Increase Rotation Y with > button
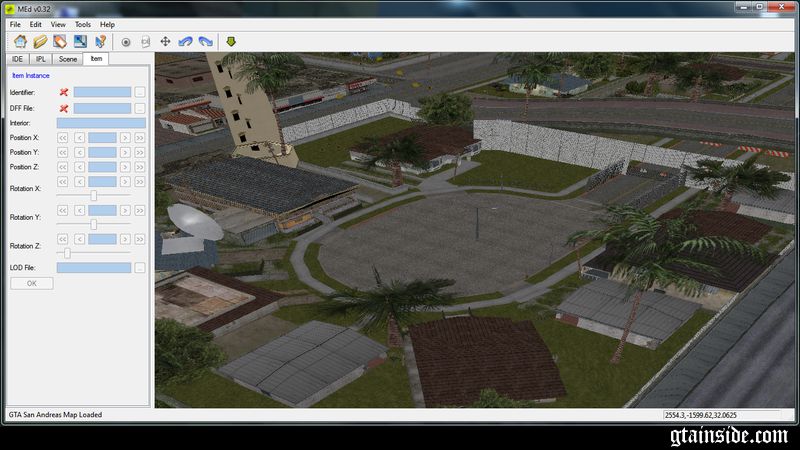The width and height of the screenshot is (800, 450). [125, 210]
